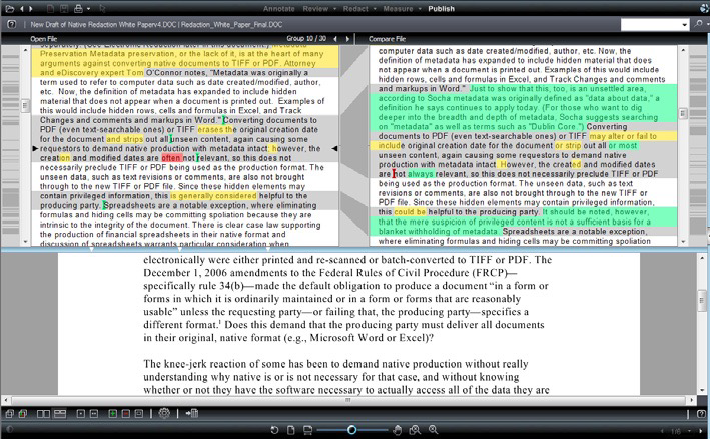Go to next document arrow in top toolbar
This screenshot has width=710, height=439.
point(31,8)
